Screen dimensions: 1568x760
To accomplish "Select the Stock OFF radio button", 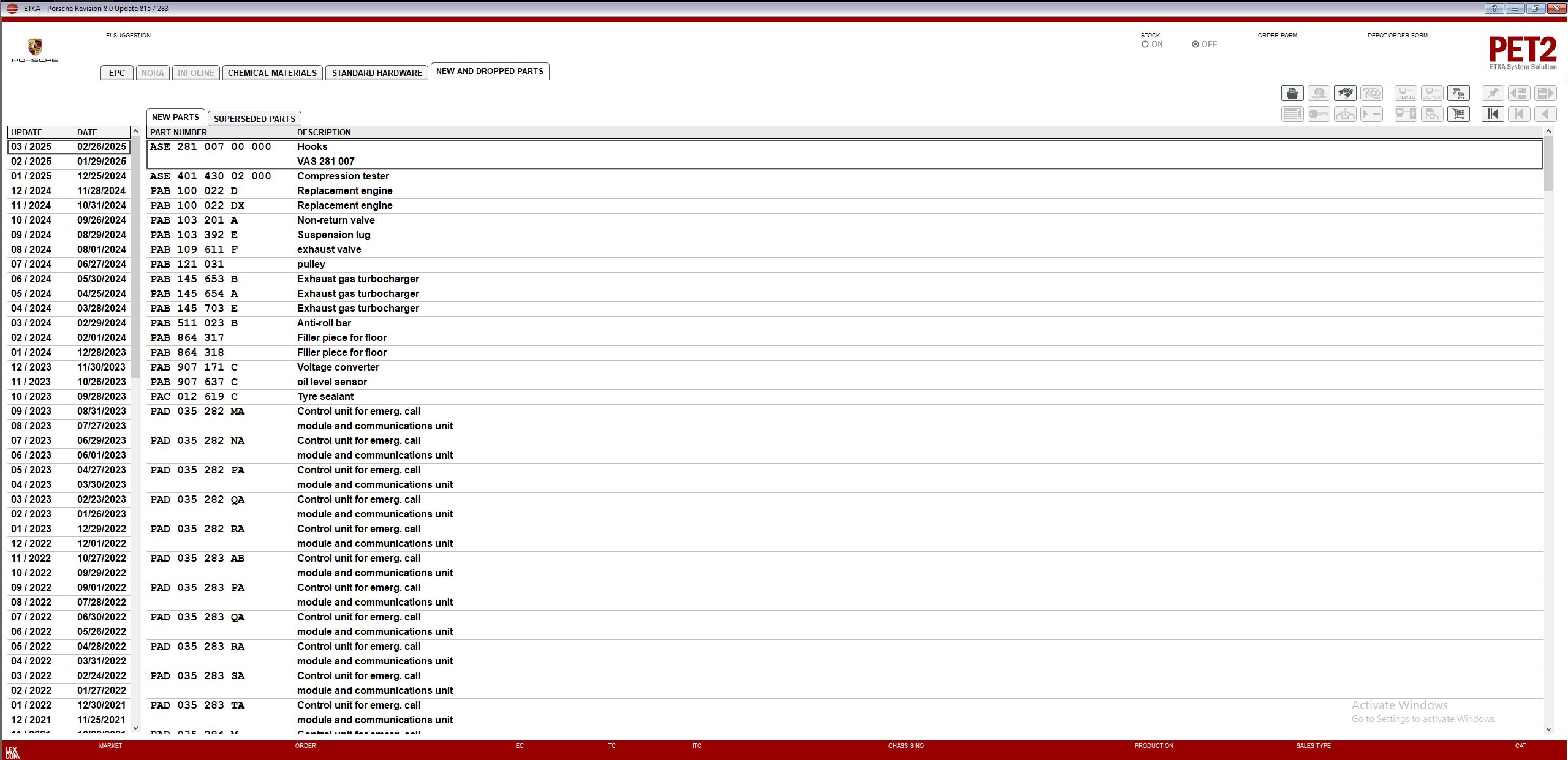I will [1194, 43].
